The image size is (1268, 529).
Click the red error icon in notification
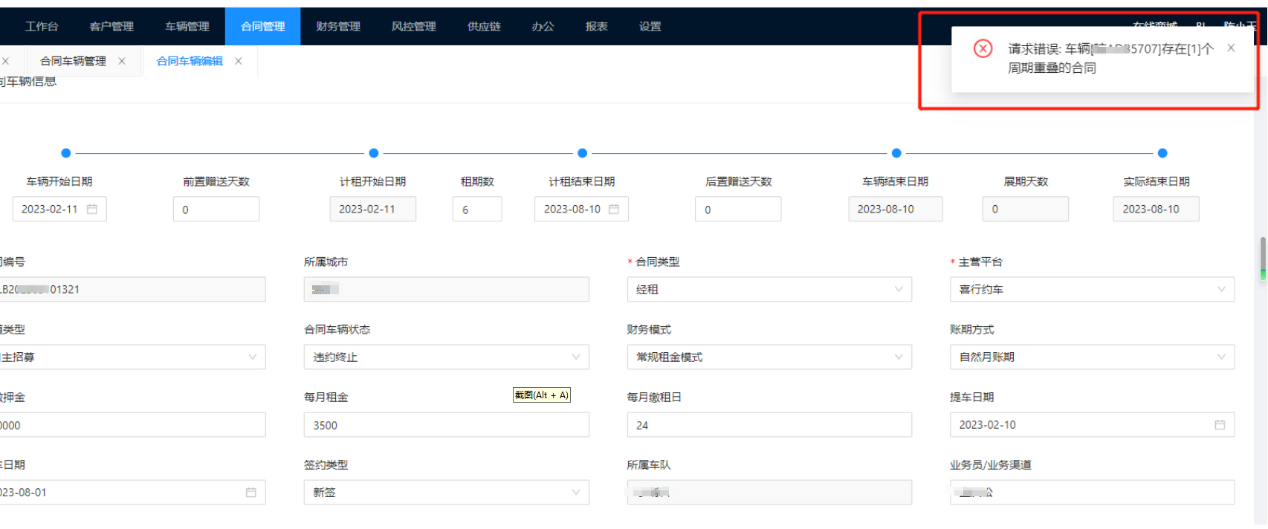pyautogui.click(x=983, y=49)
